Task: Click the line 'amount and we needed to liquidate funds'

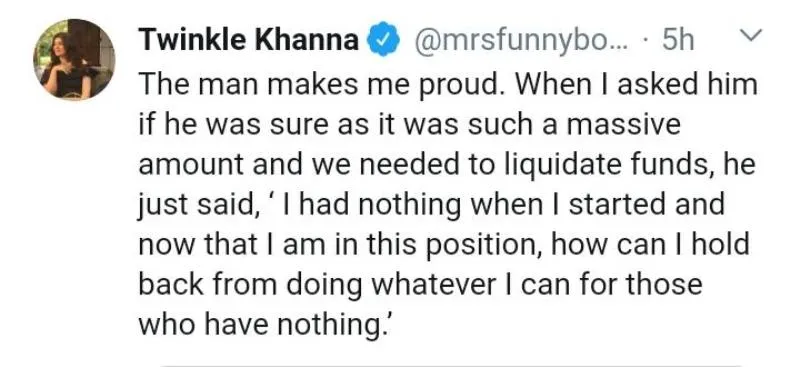Action: pyautogui.click(x=446, y=165)
